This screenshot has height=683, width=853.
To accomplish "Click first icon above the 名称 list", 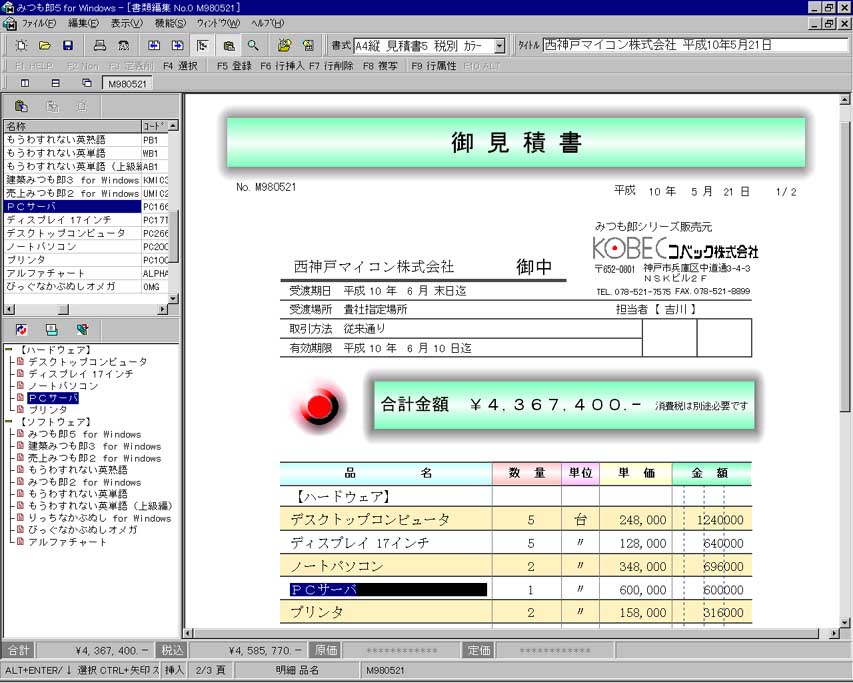I will tap(22, 105).
